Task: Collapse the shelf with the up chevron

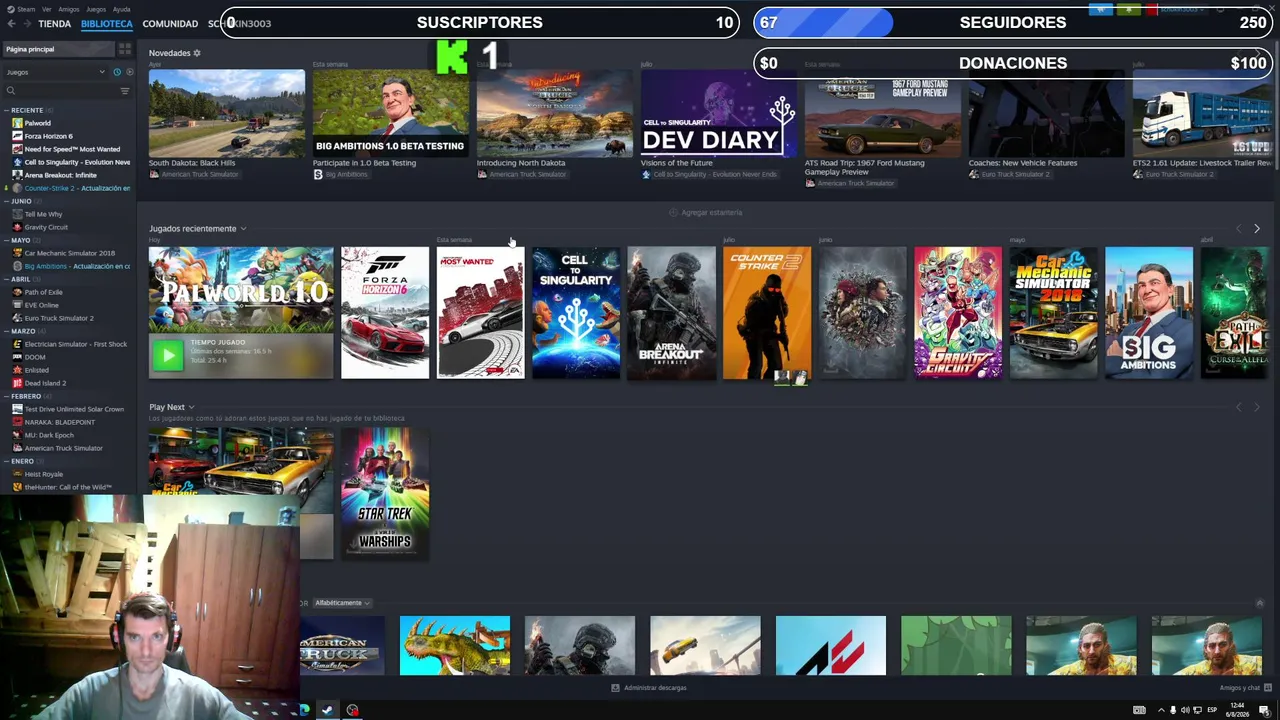Action: coord(1260,603)
